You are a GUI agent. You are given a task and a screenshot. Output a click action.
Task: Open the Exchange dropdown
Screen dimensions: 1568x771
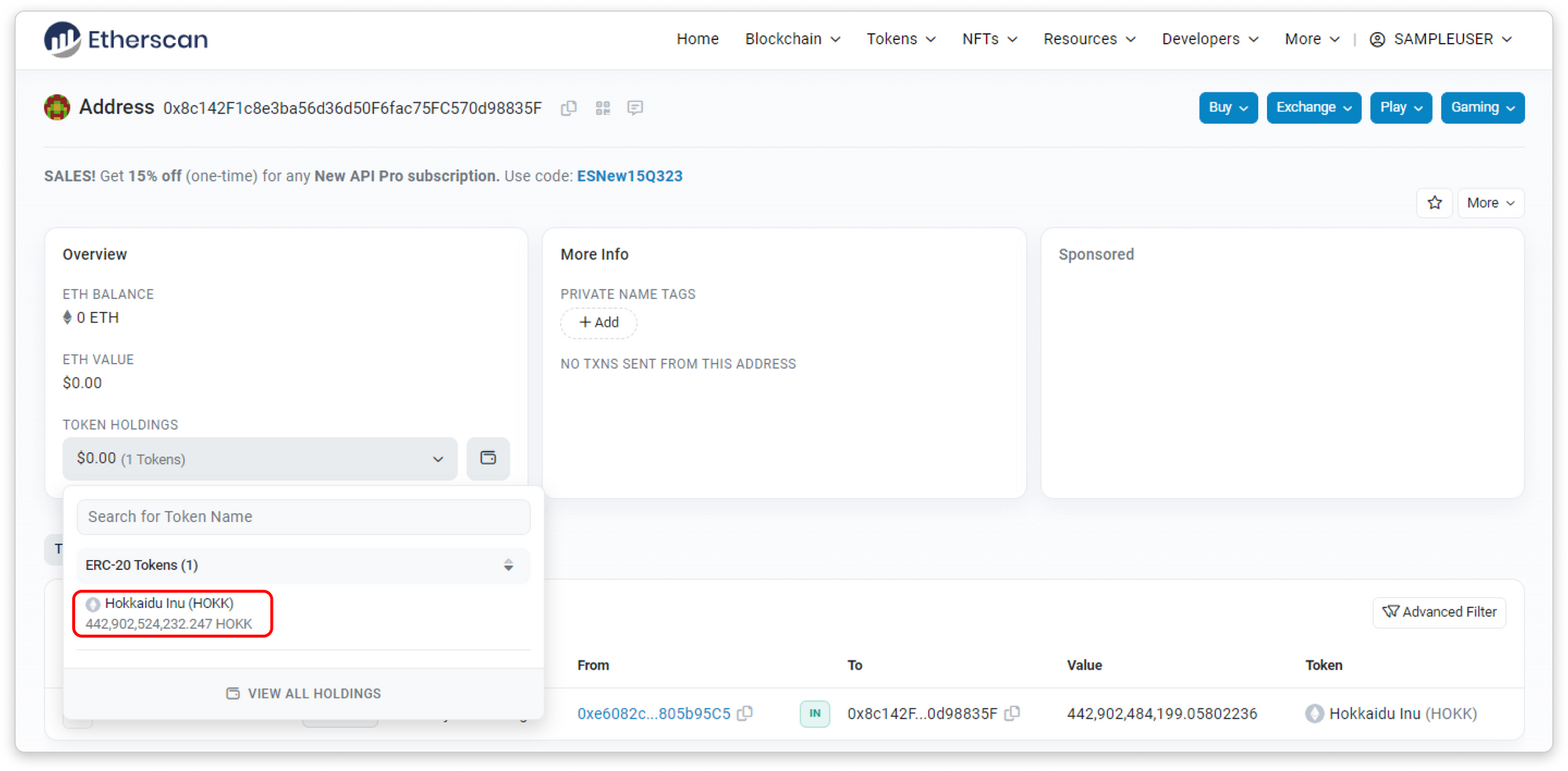coord(1312,107)
